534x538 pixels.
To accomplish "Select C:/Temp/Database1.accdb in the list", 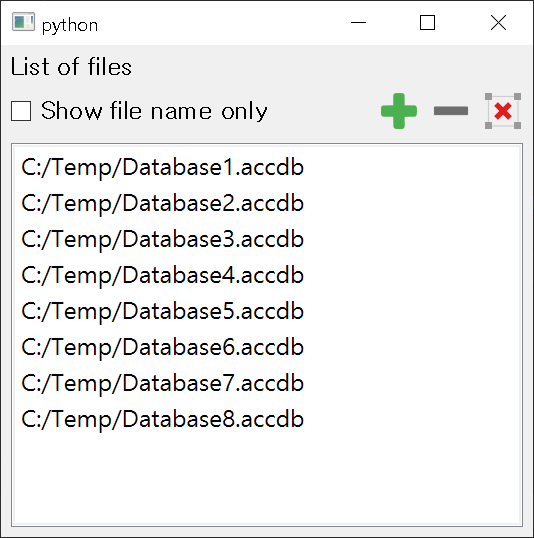I will [267, 167].
